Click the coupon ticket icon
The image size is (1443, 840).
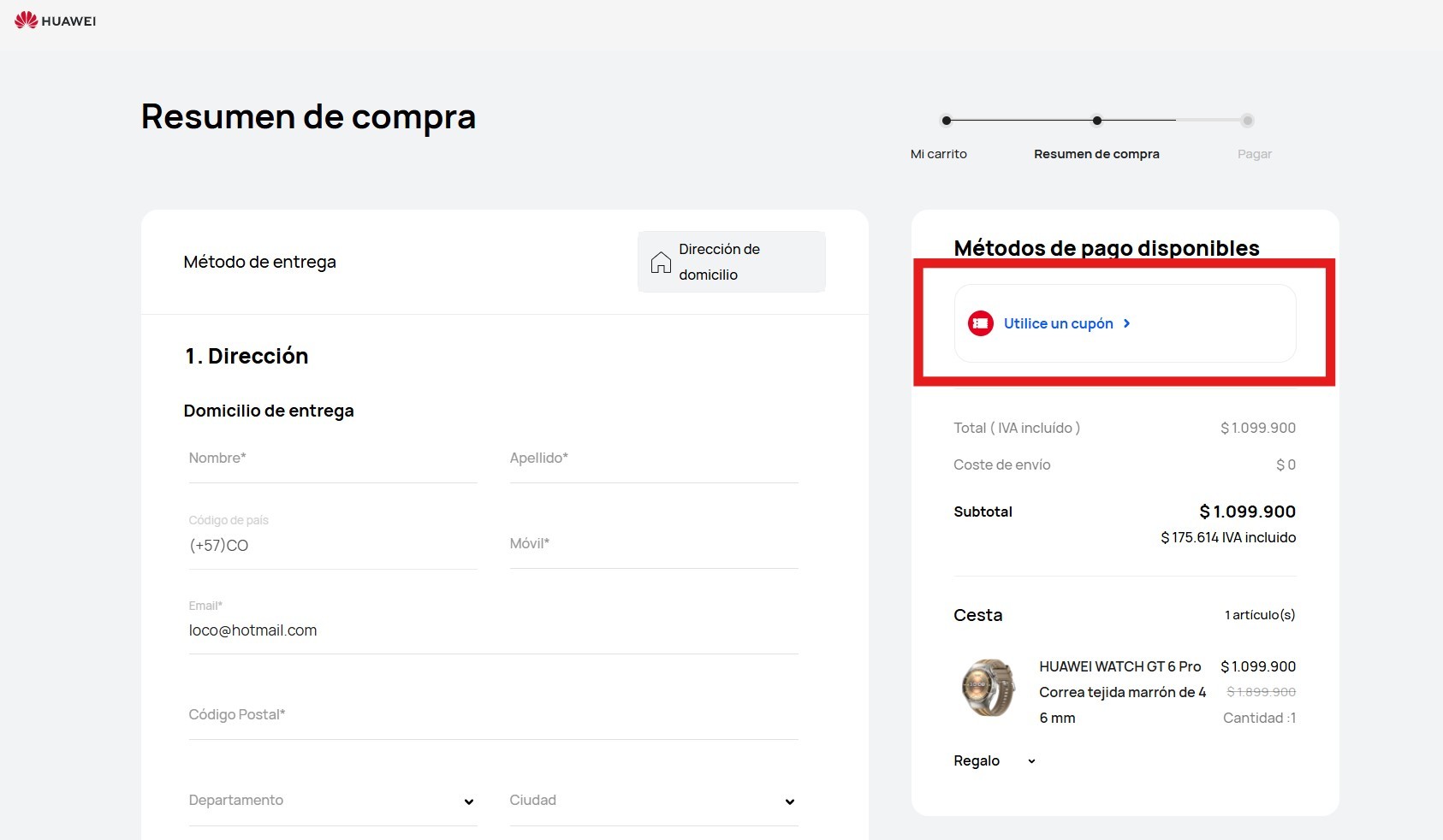[x=980, y=323]
